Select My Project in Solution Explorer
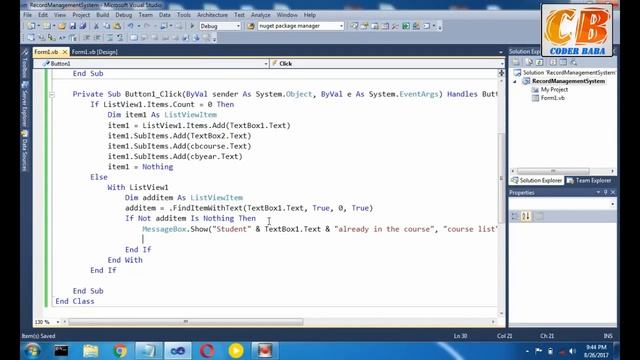 [554, 90]
